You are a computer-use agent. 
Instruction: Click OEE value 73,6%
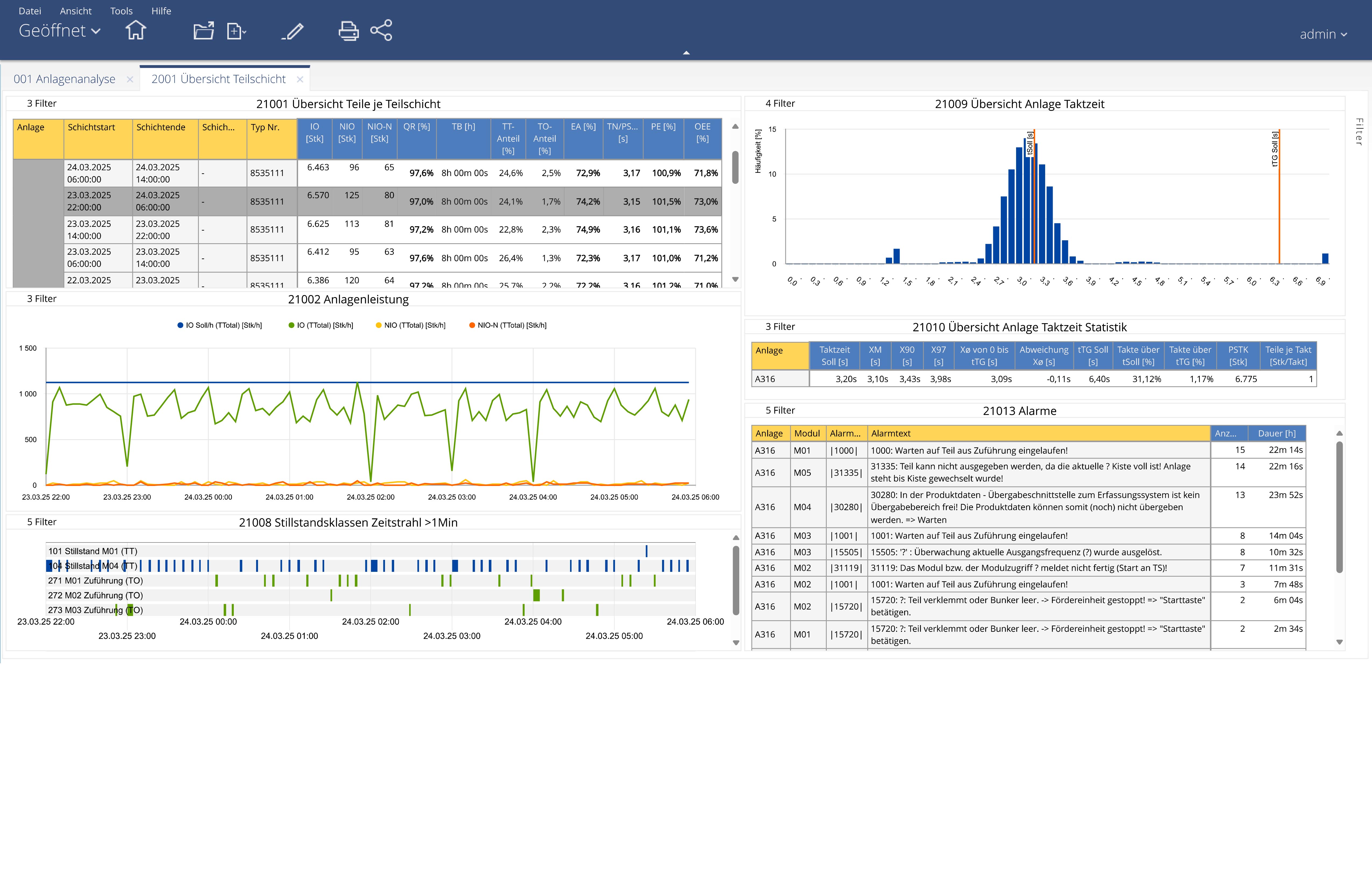coord(706,230)
